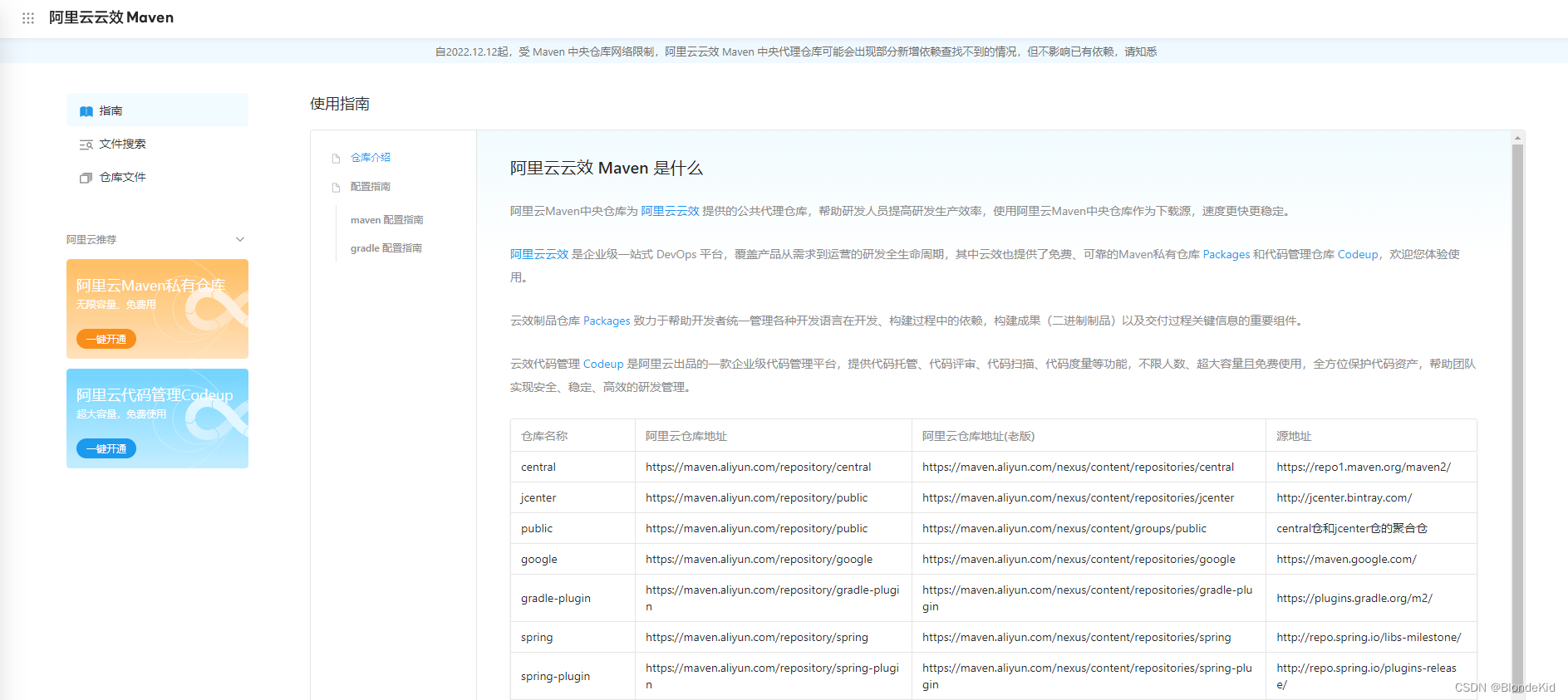Click the document icon beside 仓库介绍
1568x700 pixels.
coord(336,158)
